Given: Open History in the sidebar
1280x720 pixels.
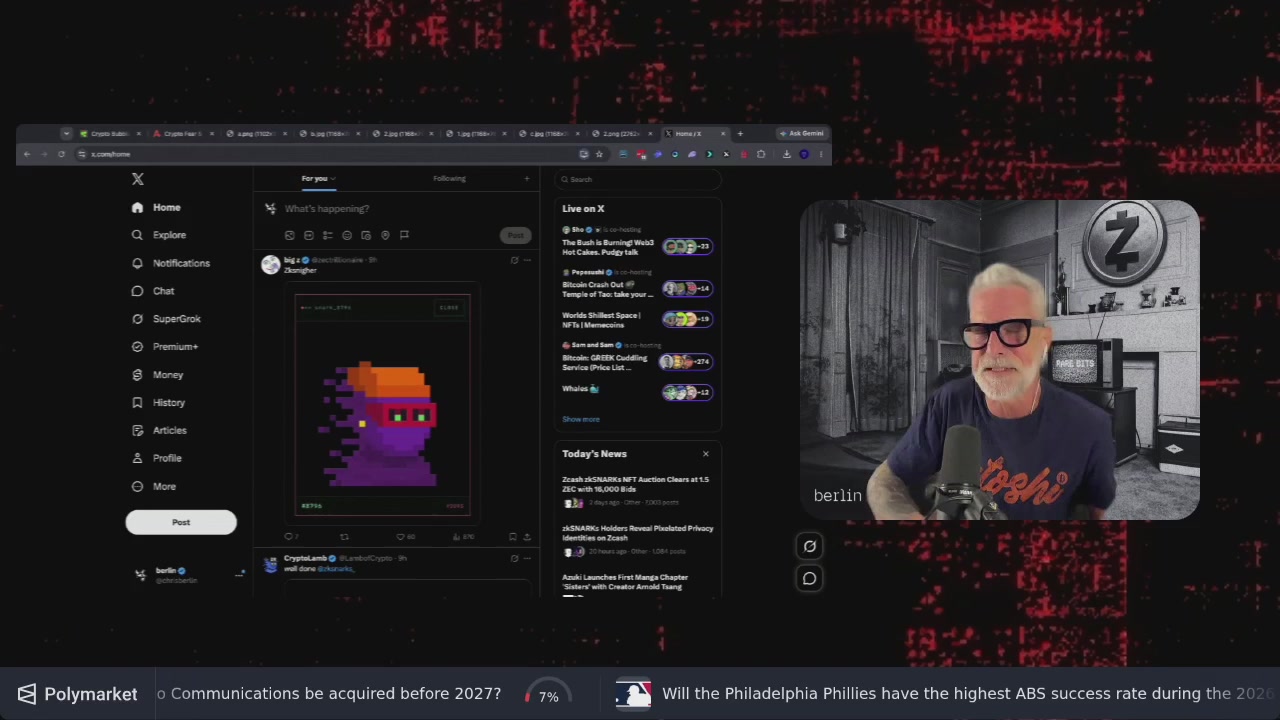Looking at the screenshot, I should click(159, 403).
